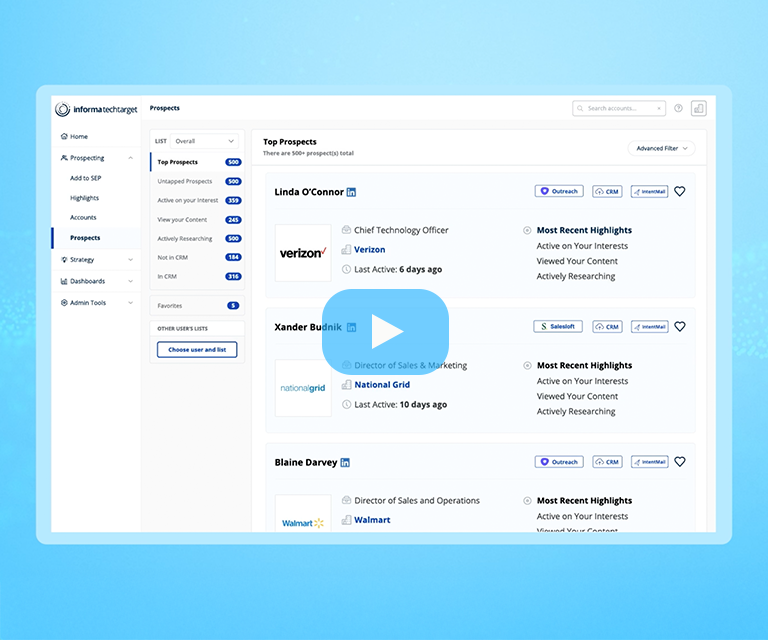Go to Highlights in sidebar
This screenshot has width=768, height=640.
[x=84, y=198]
